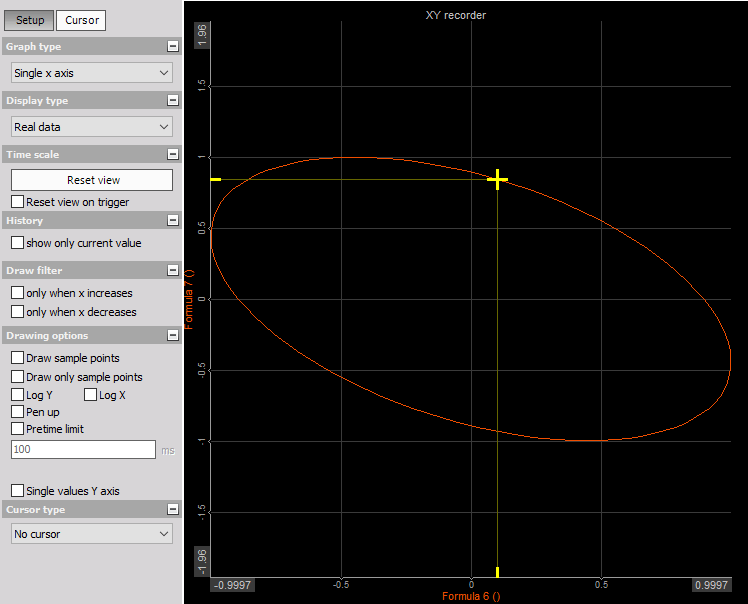748x604 pixels.
Task: Check the Pen up option
Action: click(18, 411)
